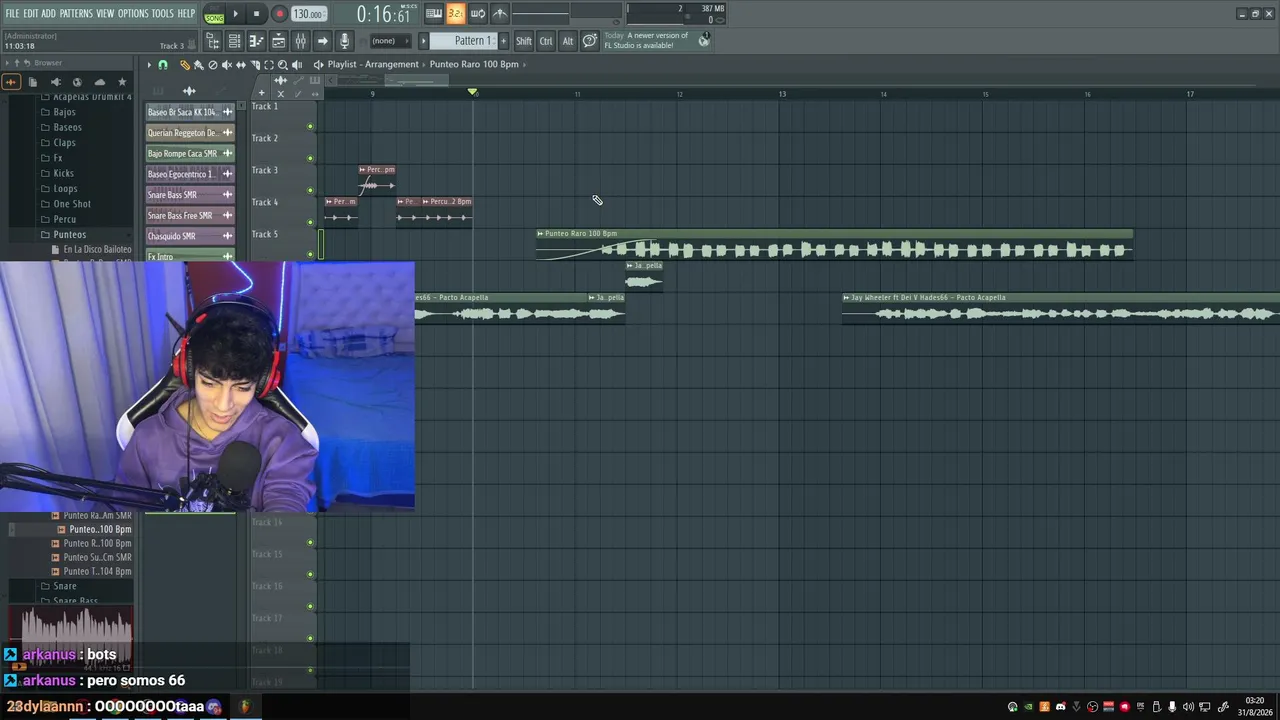Screen dimensions: 1280x720
Task: Switch browser to the files tab
Action: [x=33, y=82]
